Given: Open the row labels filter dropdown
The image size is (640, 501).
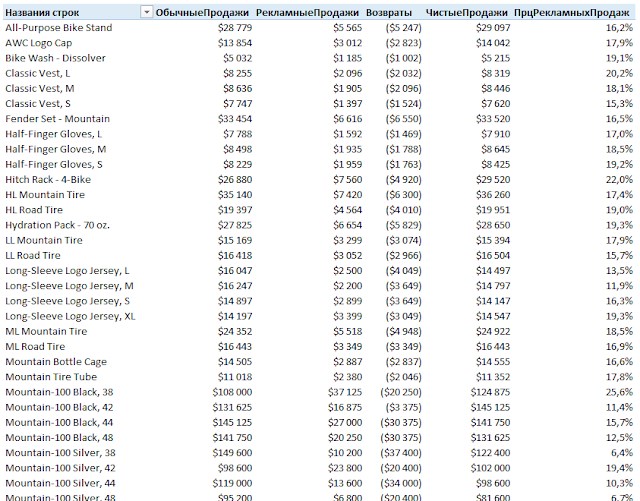Looking at the screenshot, I should tap(146, 13).
